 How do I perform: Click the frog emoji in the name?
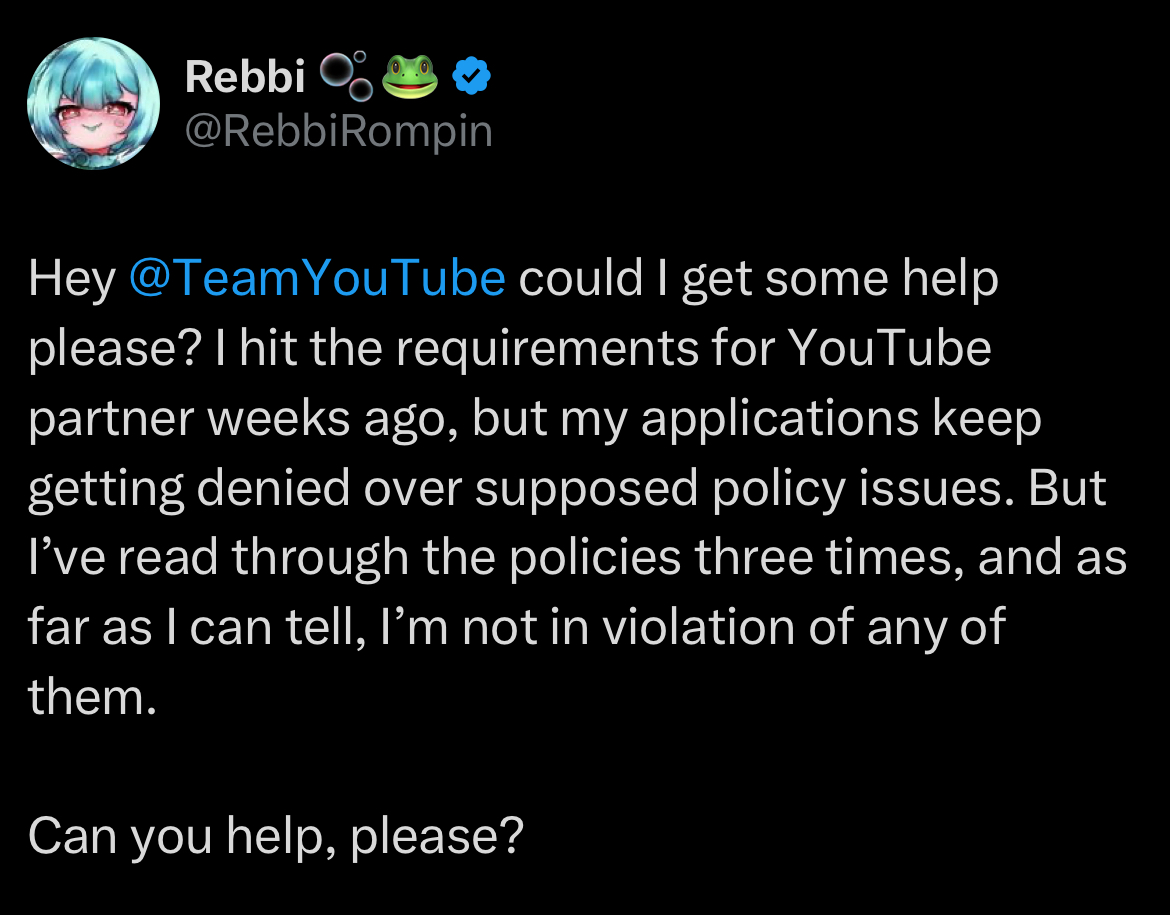(x=410, y=76)
